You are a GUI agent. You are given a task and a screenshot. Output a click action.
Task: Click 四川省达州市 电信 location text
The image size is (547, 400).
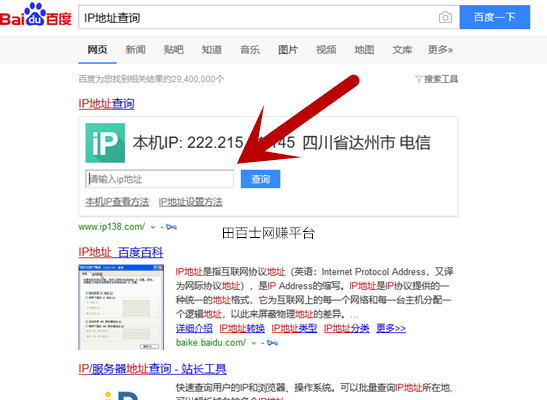[x=366, y=143]
